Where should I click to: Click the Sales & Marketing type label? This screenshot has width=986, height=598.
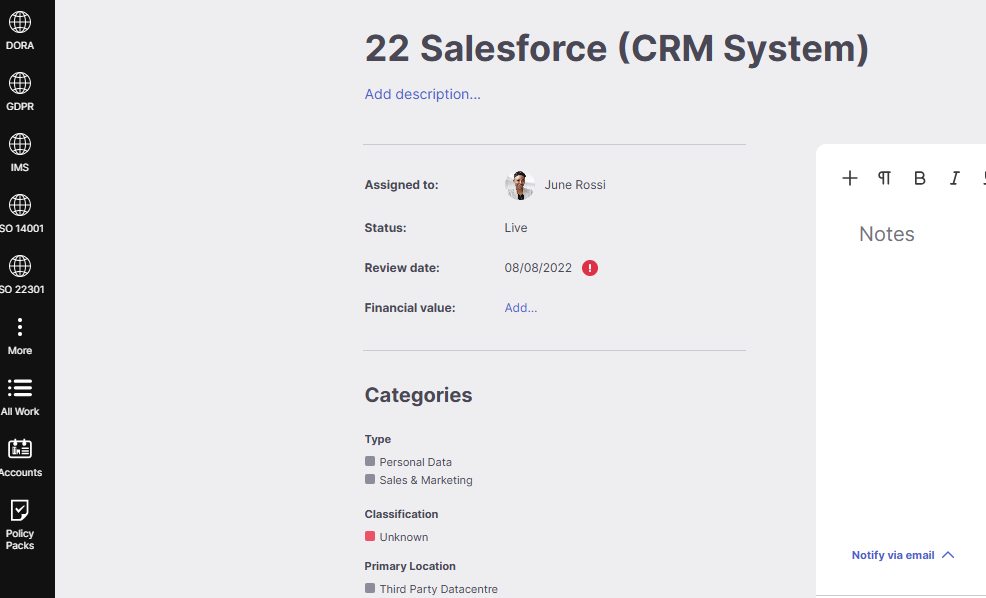coord(426,480)
